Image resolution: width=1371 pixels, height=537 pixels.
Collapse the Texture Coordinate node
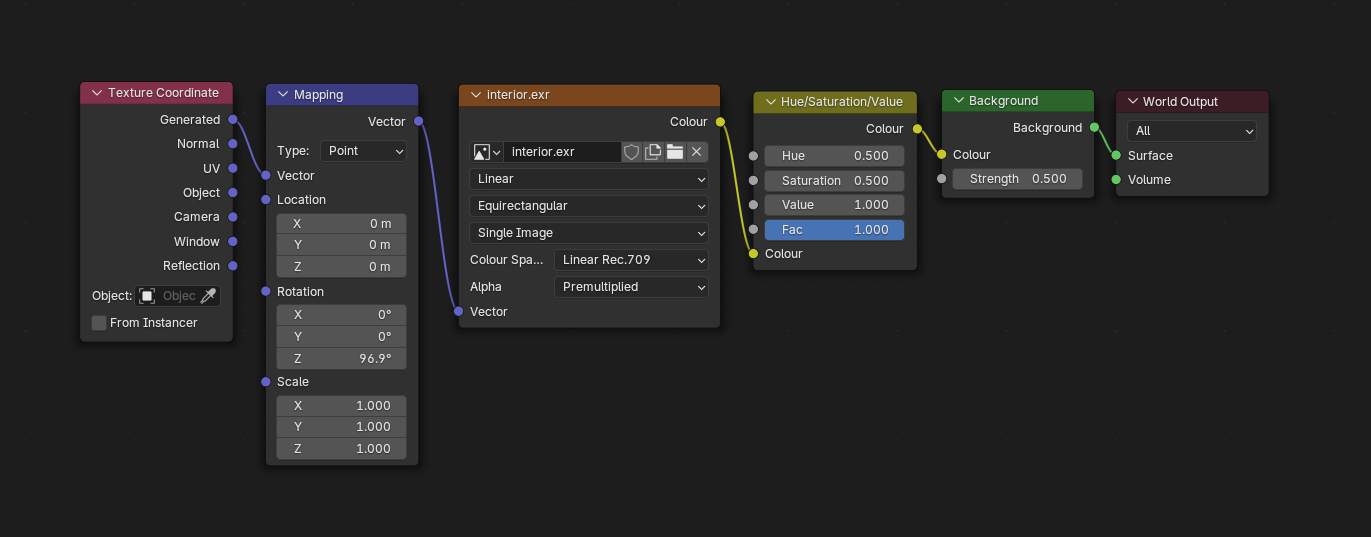pos(97,93)
